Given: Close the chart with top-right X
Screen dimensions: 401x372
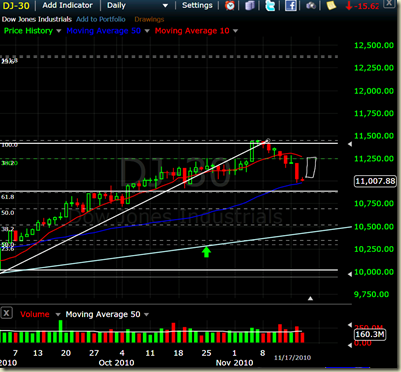Looking at the screenshot, I should pyautogui.click(x=388, y=3).
